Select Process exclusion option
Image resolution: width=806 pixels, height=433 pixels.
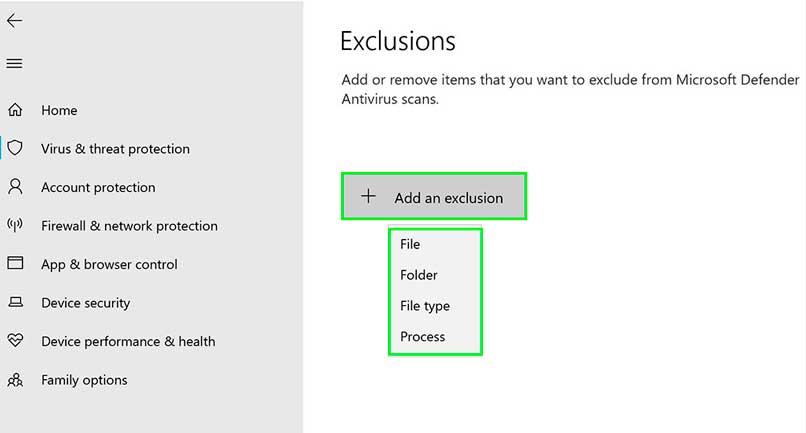pos(423,337)
